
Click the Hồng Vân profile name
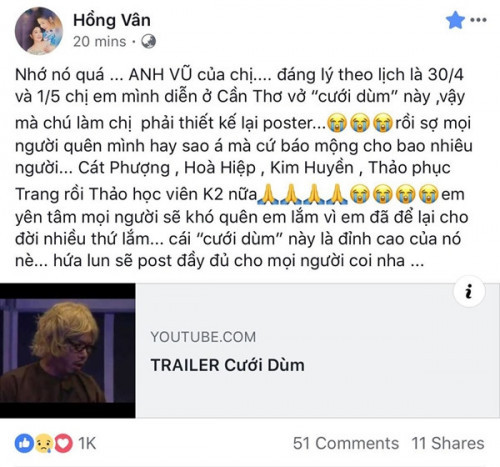coord(112,20)
